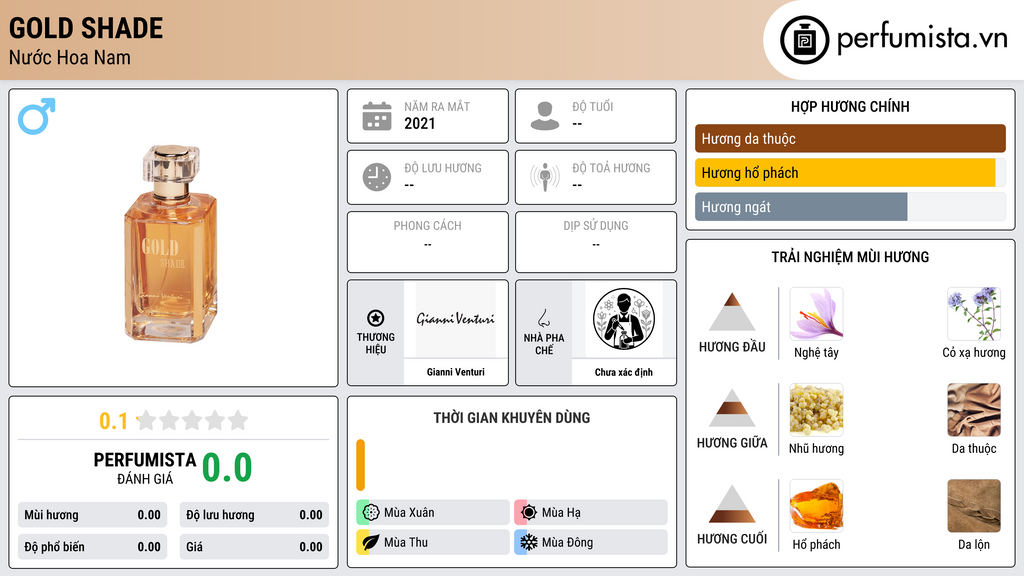Open the Gianni Venturi brand link
Screen dimensions: 1024x576
pos(456,372)
